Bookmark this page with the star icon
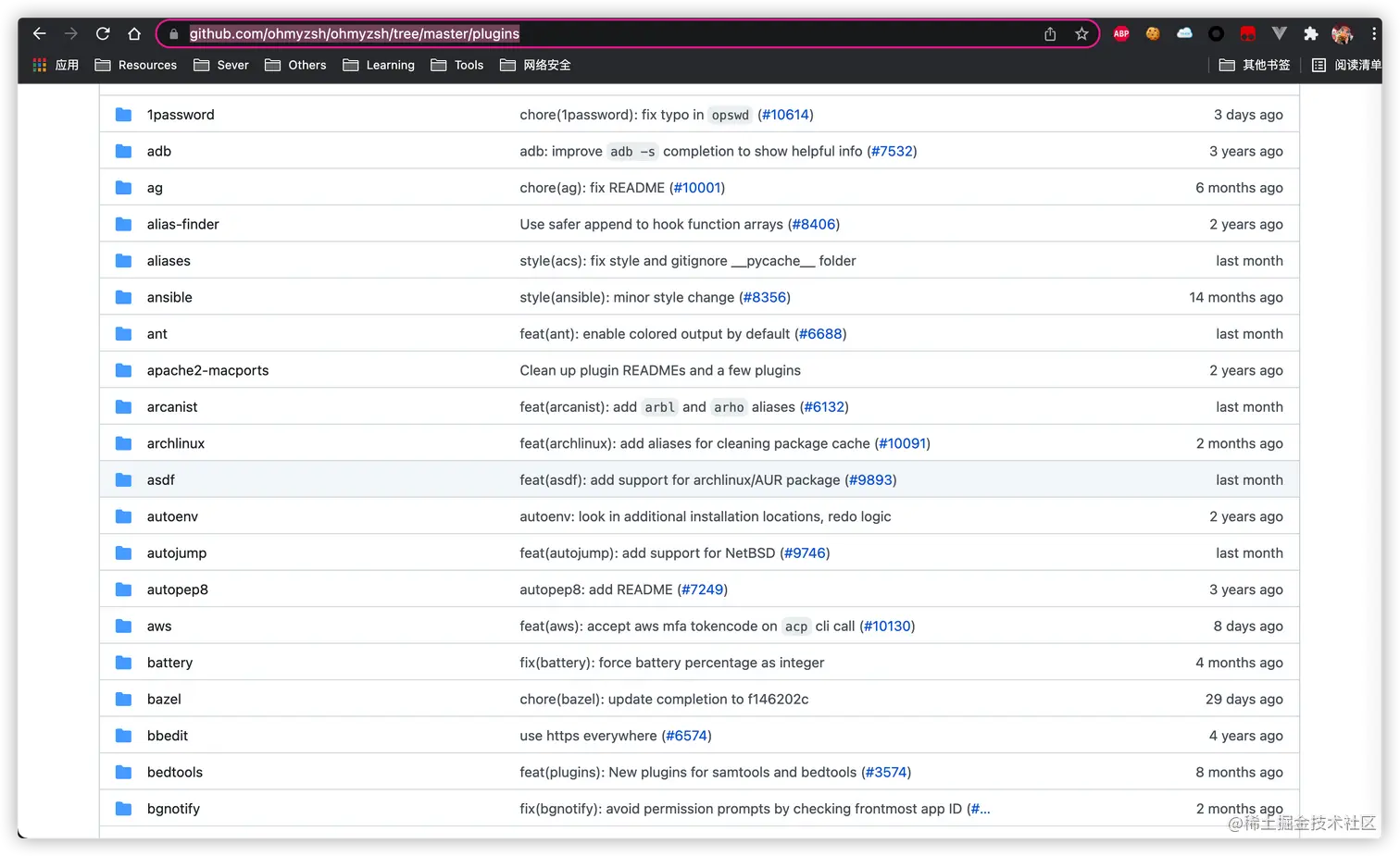 click(x=1081, y=34)
